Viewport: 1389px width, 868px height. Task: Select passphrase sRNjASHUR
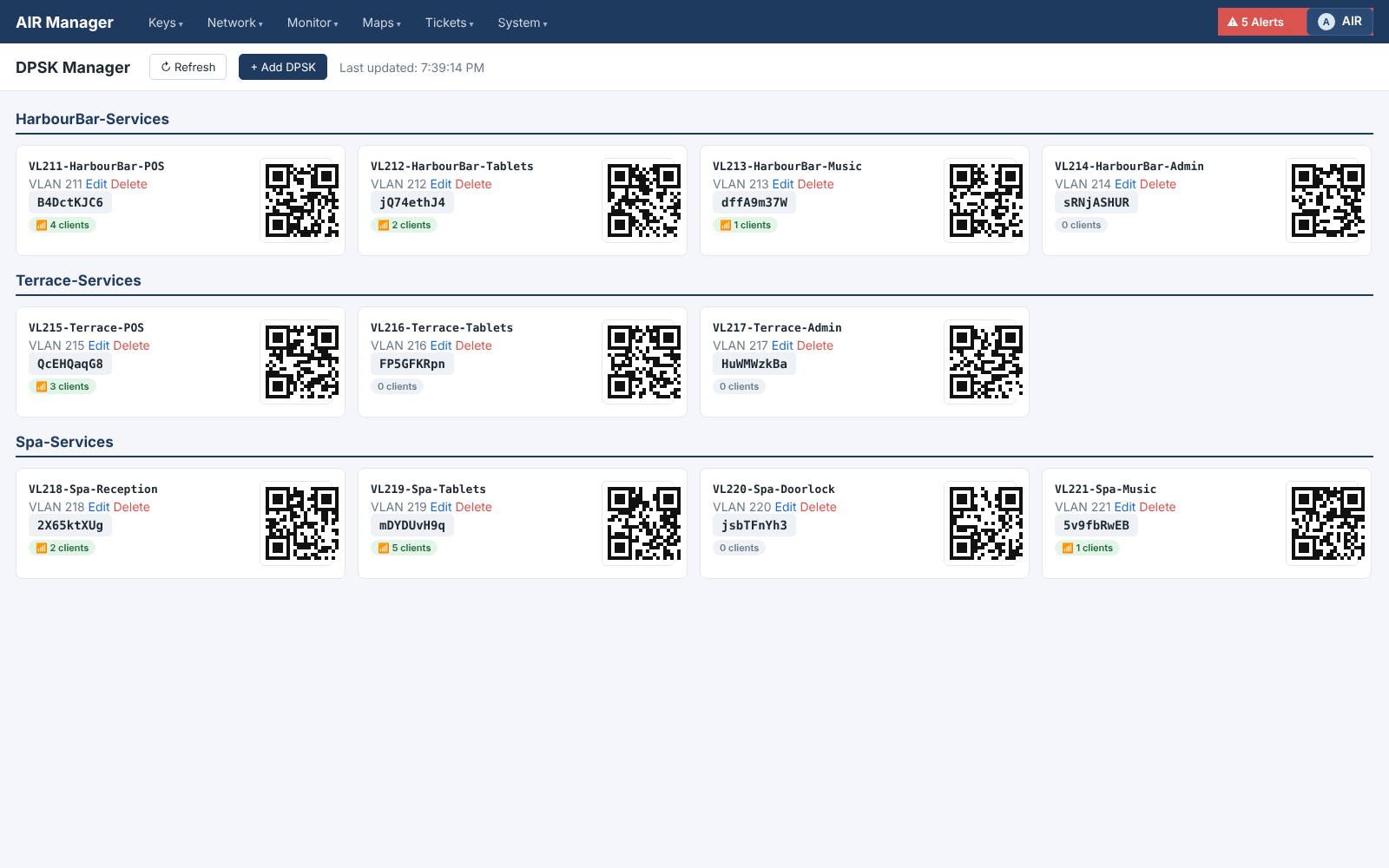pyautogui.click(x=1096, y=202)
